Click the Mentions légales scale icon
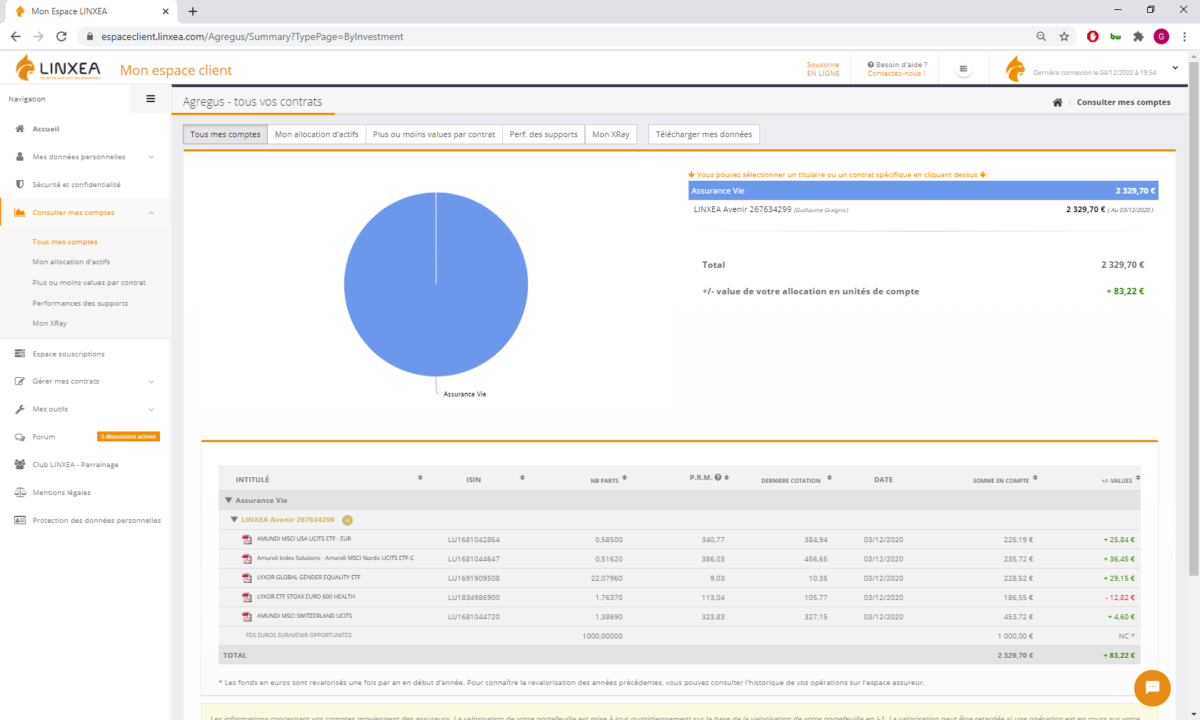Image resolution: width=1200 pixels, height=720 pixels. point(20,492)
